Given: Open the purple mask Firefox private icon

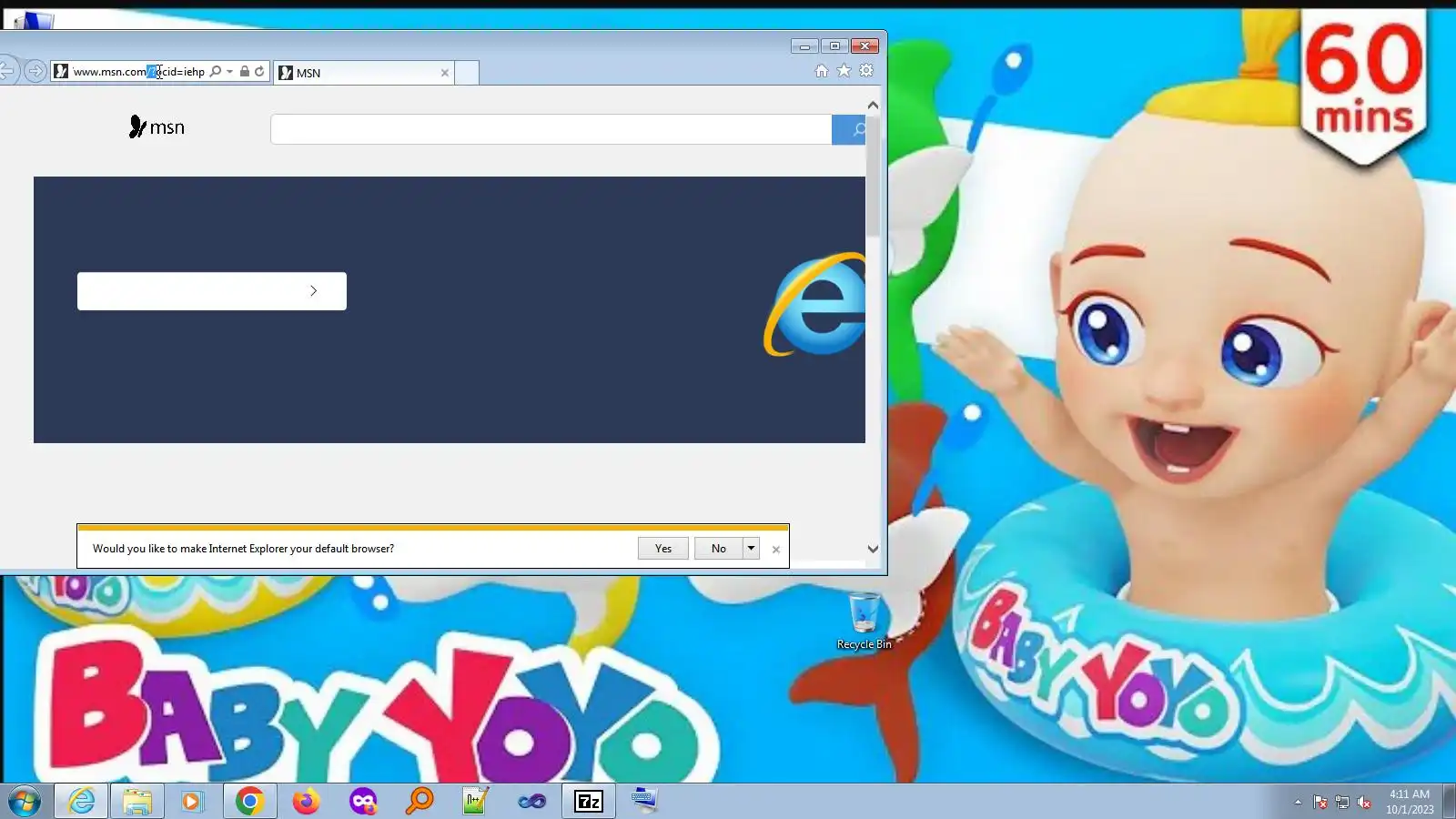Looking at the screenshot, I should 363,802.
